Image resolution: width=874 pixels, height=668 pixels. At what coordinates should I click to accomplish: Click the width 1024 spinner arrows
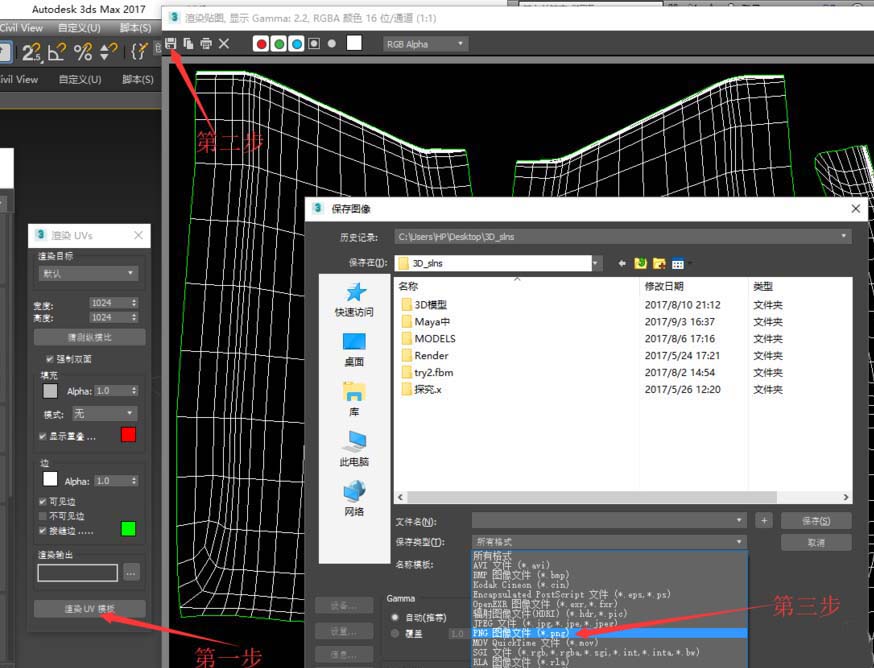[x=134, y=303]
